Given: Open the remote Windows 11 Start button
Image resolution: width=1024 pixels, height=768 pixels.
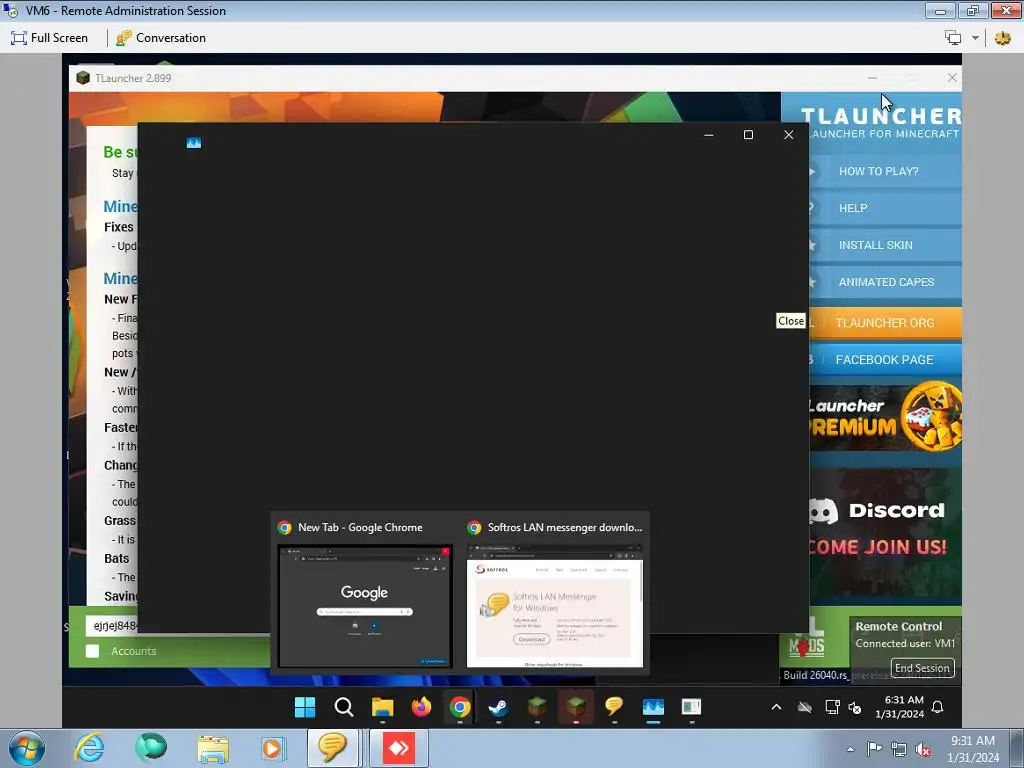Looking at the screenshot, I should coord(305,707).
